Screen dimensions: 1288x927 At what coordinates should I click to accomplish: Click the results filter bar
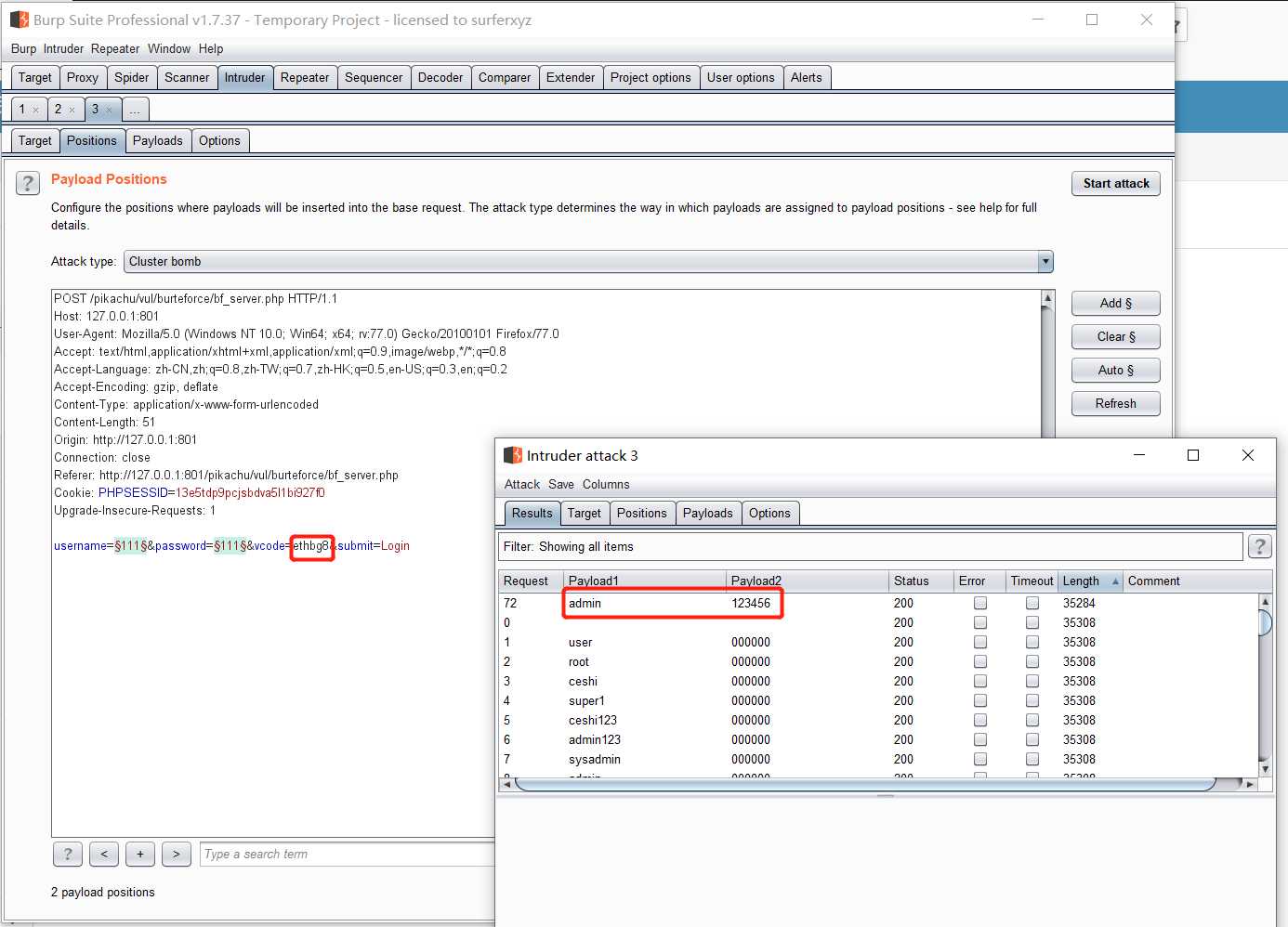point(871,546)
